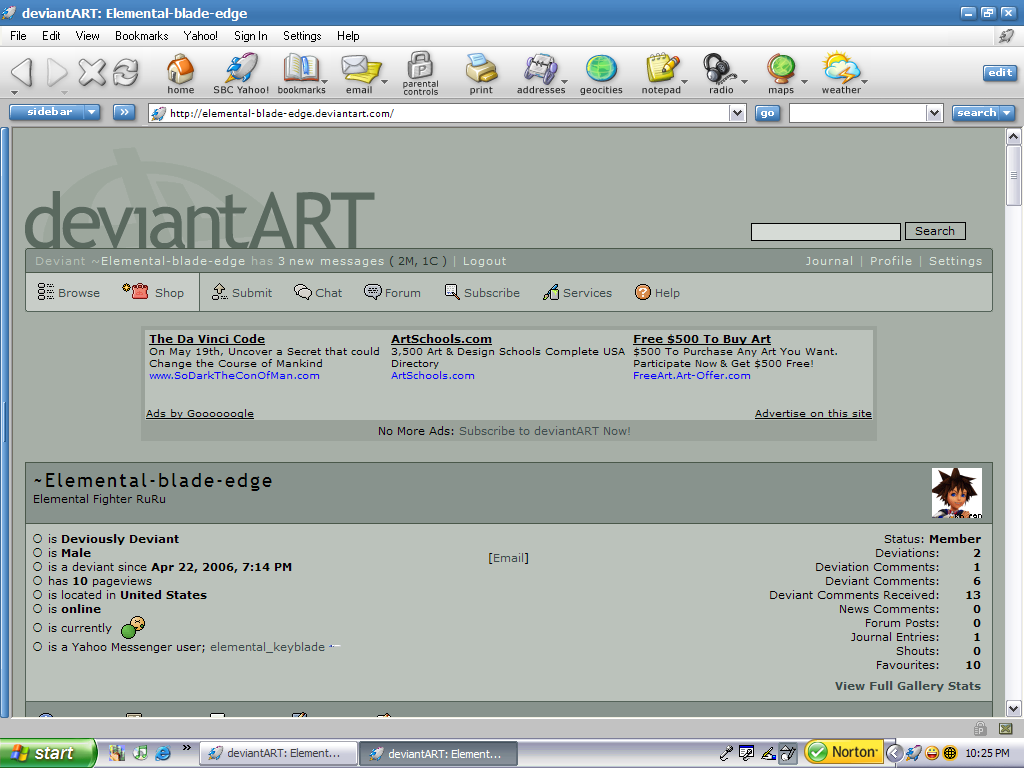Open Chat in deviantART navigation
Viewport: 1024px width, 768px height.
click(318, 293)
